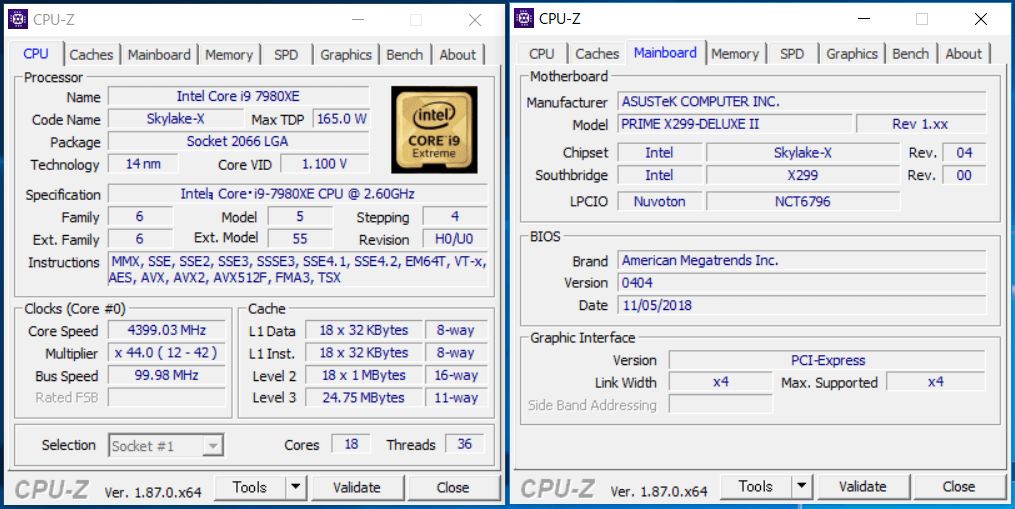
Task: Click the Bus Speed value 99.98 MHz
Action: point(166,376)
